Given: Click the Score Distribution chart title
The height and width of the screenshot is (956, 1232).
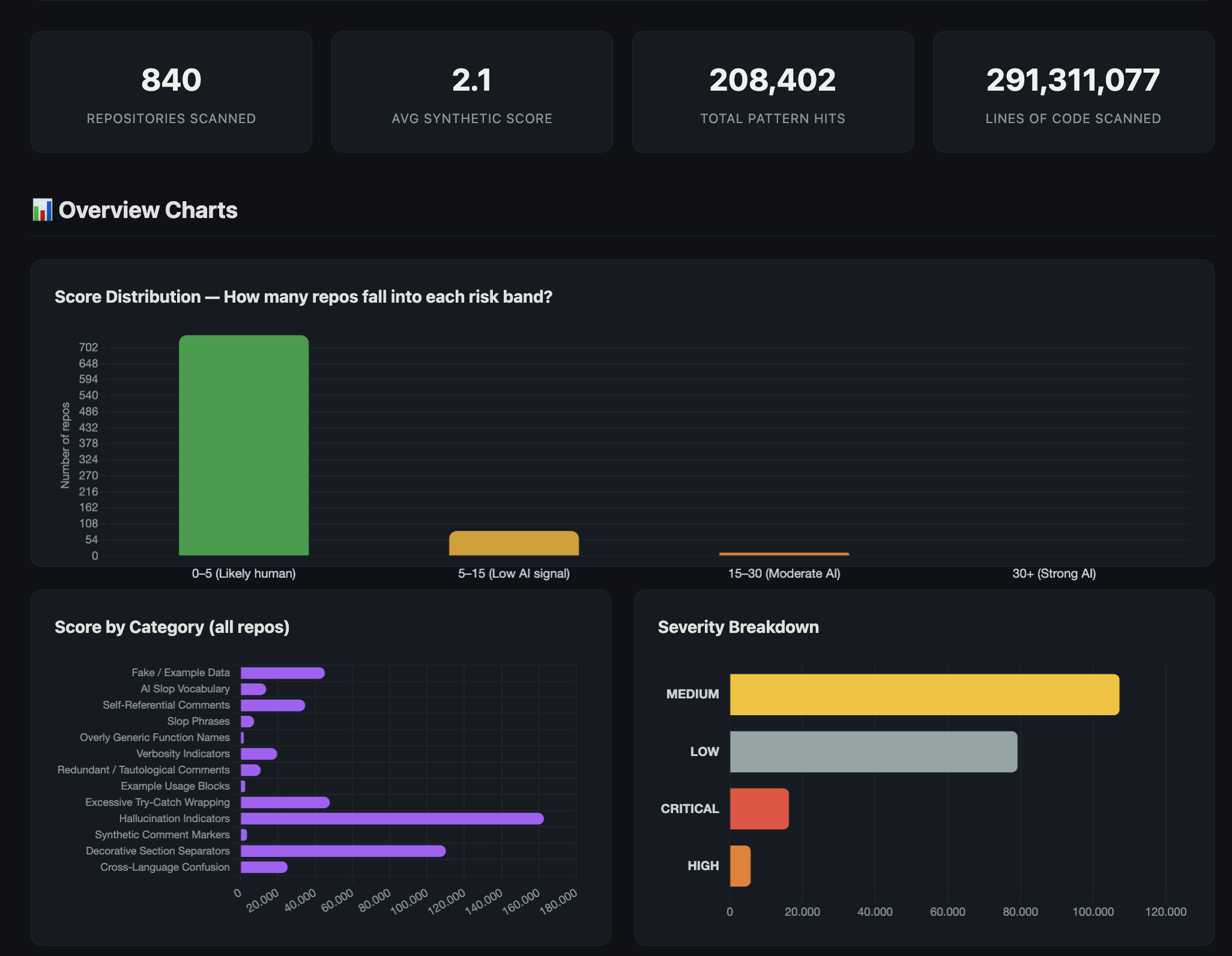Looking at the screenshot, I should 303,297.
